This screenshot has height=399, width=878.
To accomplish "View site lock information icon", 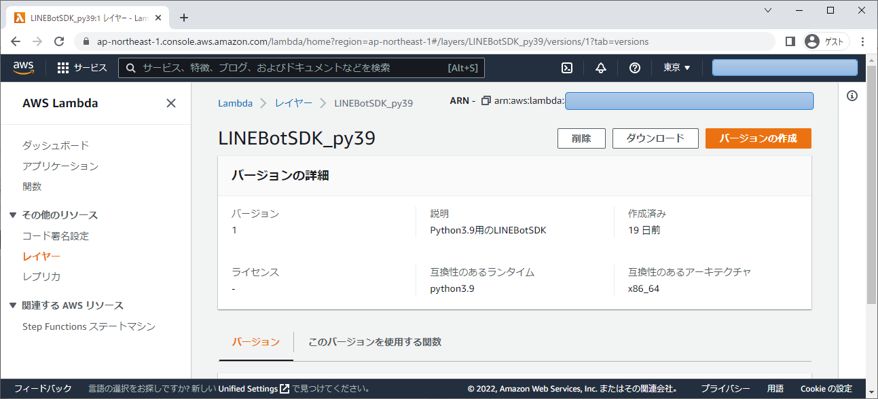I will point(86,41).
